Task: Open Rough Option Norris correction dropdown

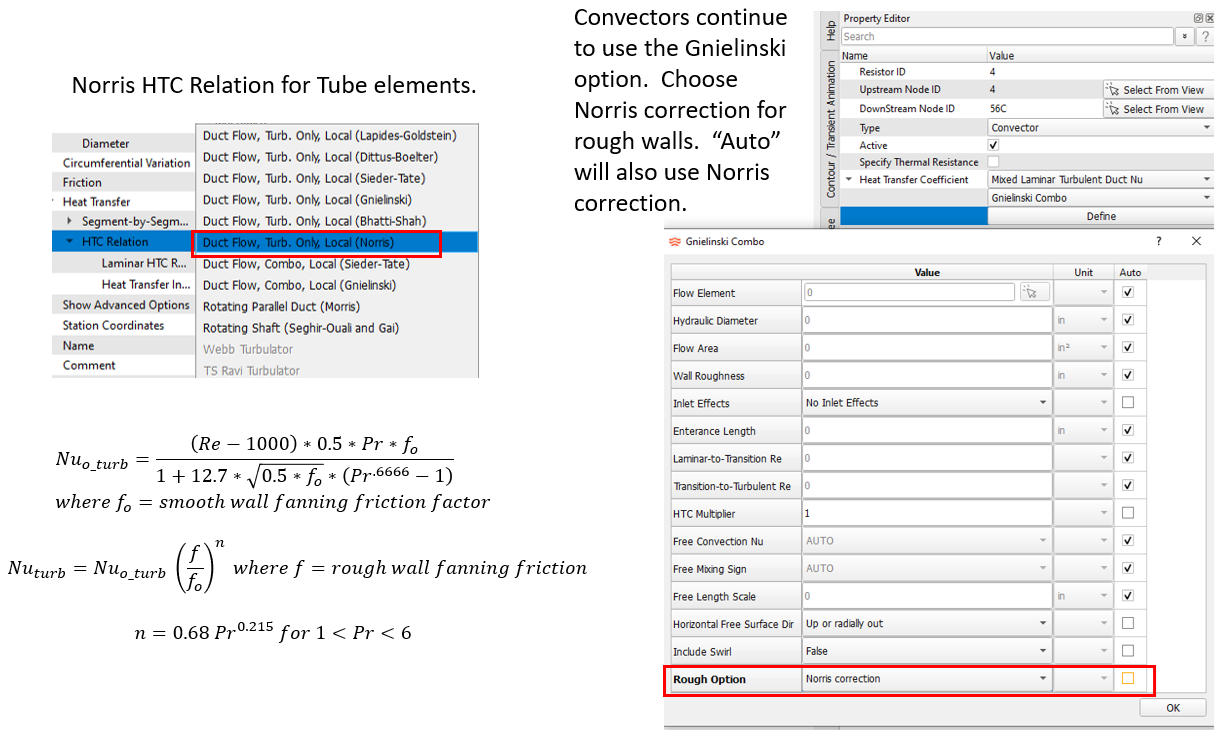Action: 927,679
